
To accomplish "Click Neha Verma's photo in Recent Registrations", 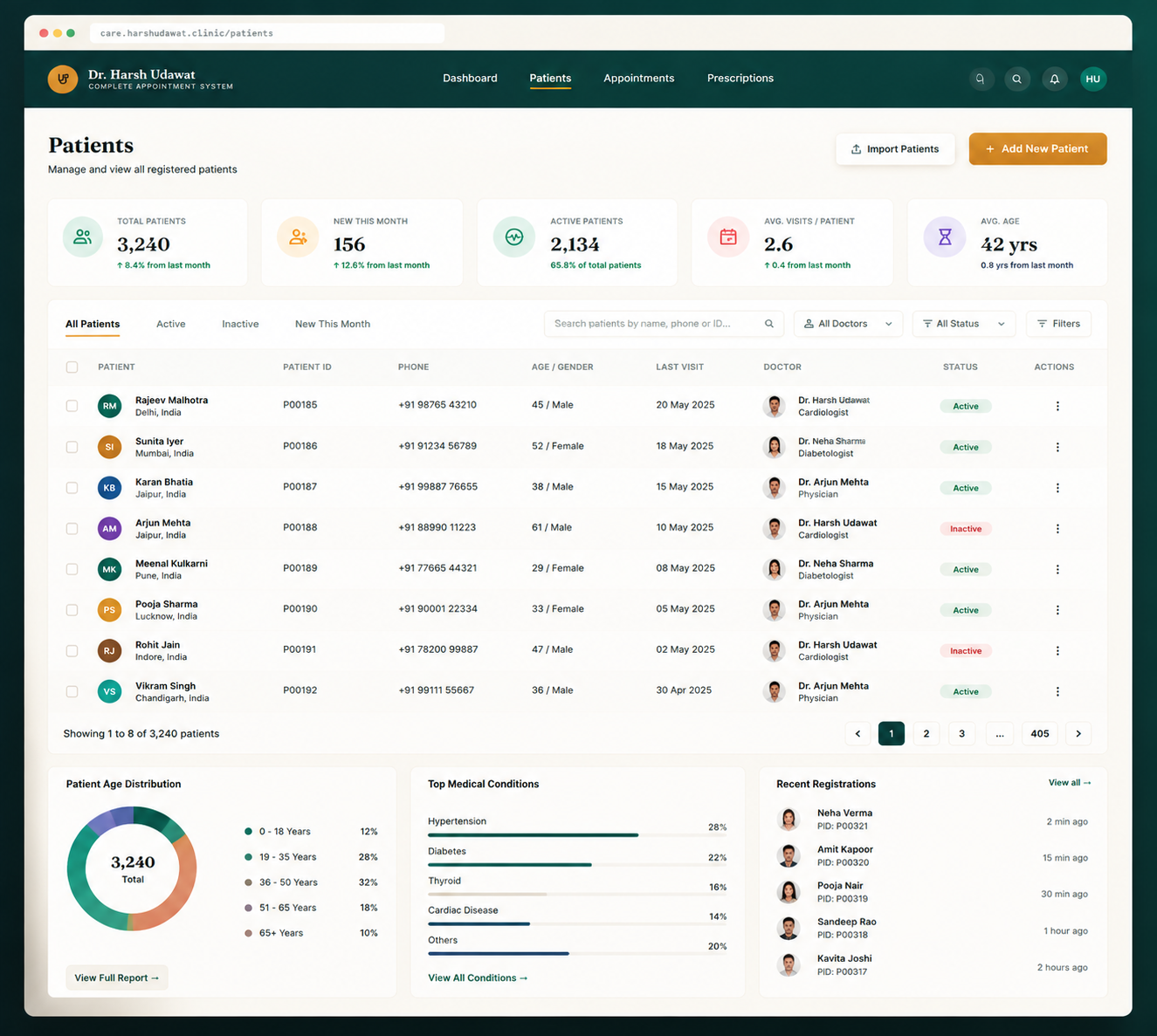I will click(x=789, y=820).
